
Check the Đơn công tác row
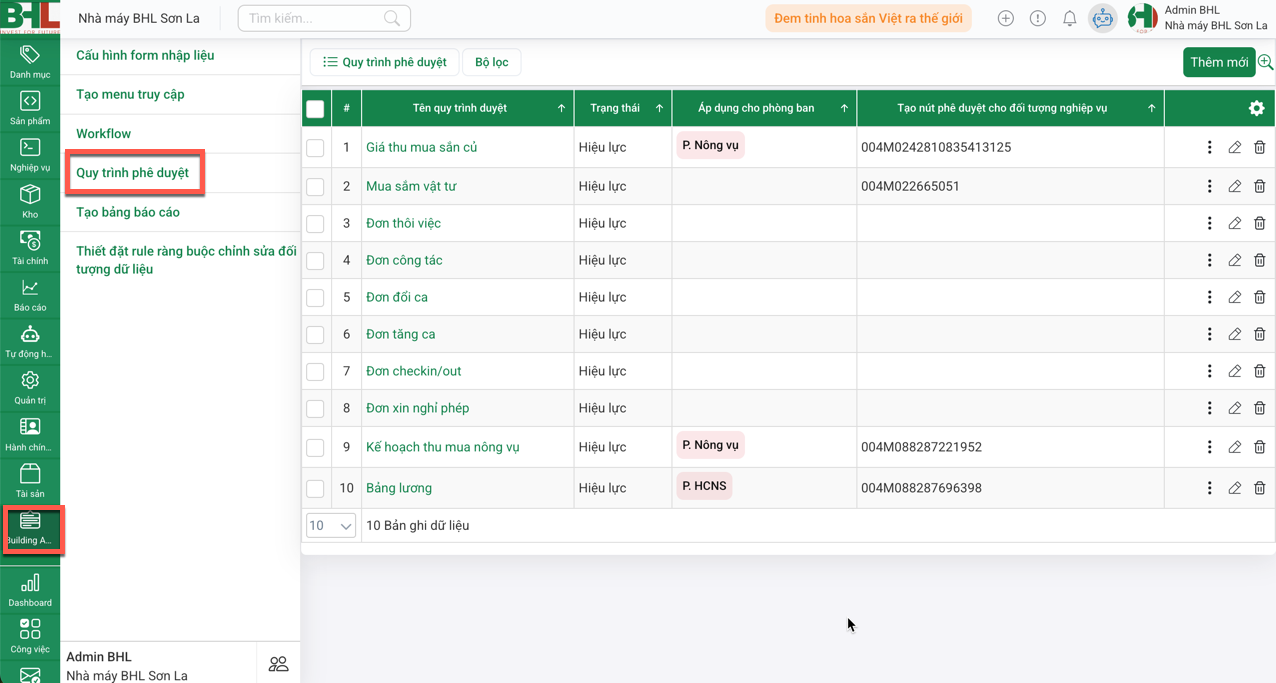[315, 261]
